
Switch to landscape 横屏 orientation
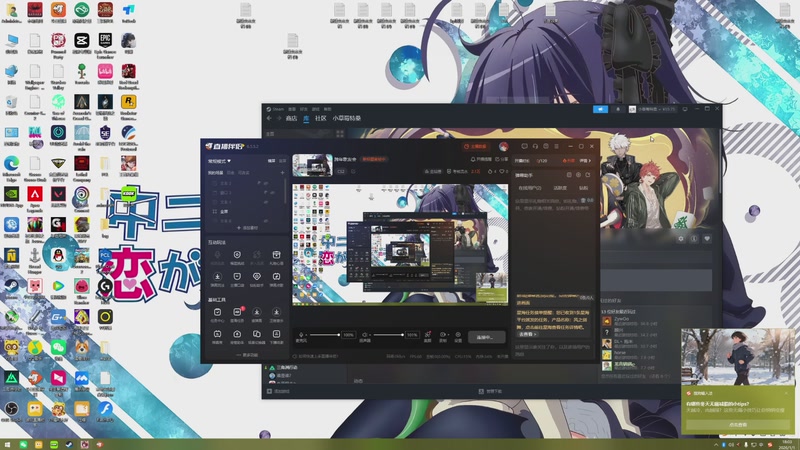pos(271,161)
